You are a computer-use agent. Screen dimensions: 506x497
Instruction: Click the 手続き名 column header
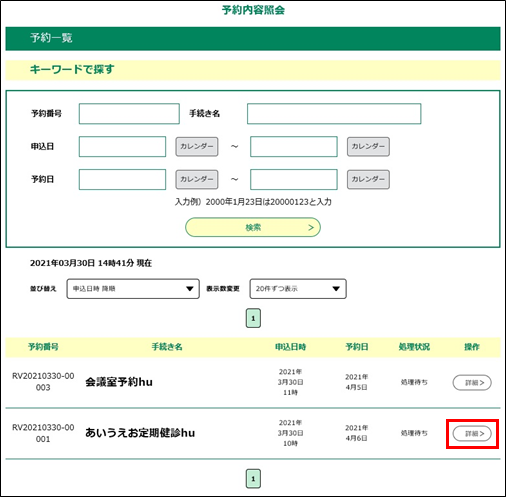click(167, 347)
